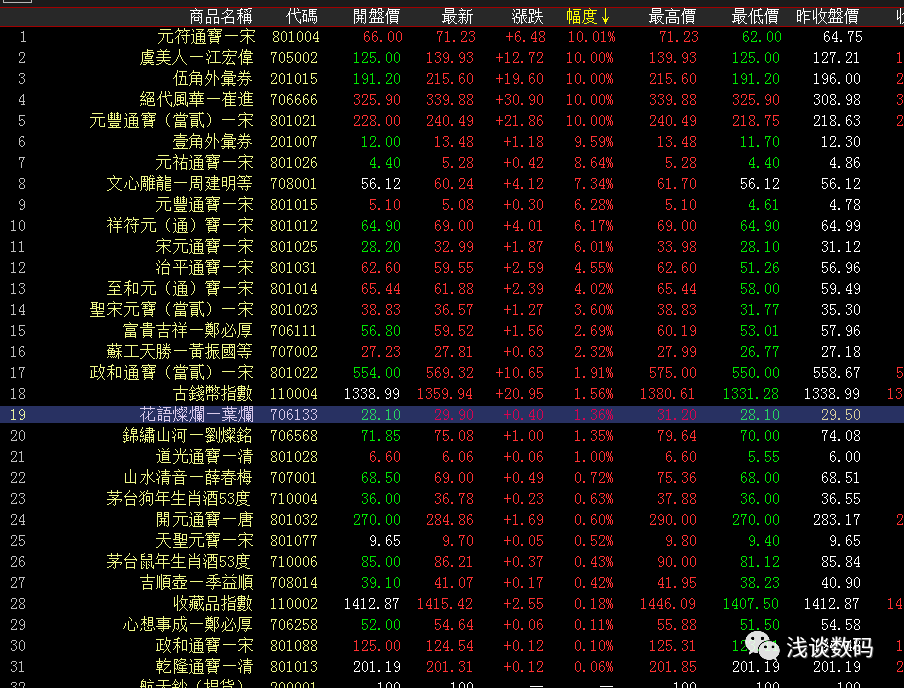Screen dimensions: 904x688
Task: Click code 110002 in the 代碼 column
Action: pyautogui.click(x=294, y=603)
